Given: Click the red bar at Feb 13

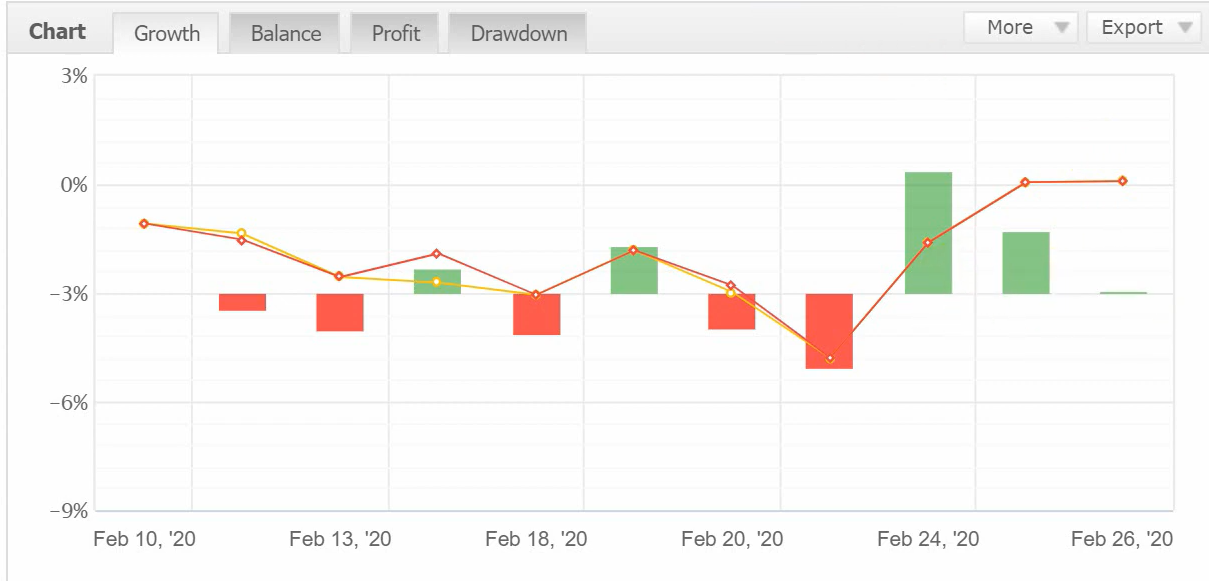Looking at the screenshot, I should pyautogui.click(x=340, y=312).
